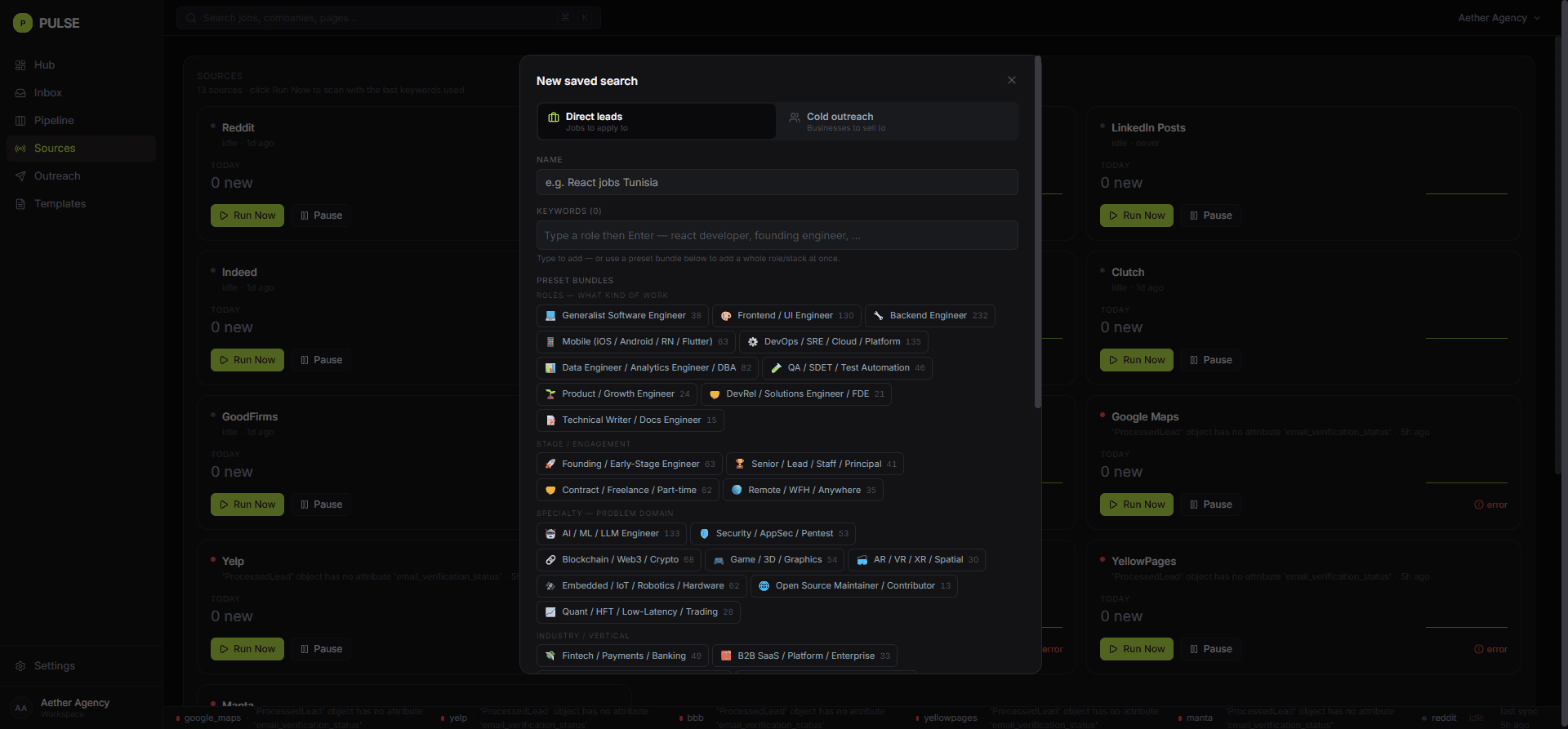Screen dimensions: 1568x729
Task: Click the Backend Engineer wrench icon
Action: pyautogui.click(x=879, y=316)
